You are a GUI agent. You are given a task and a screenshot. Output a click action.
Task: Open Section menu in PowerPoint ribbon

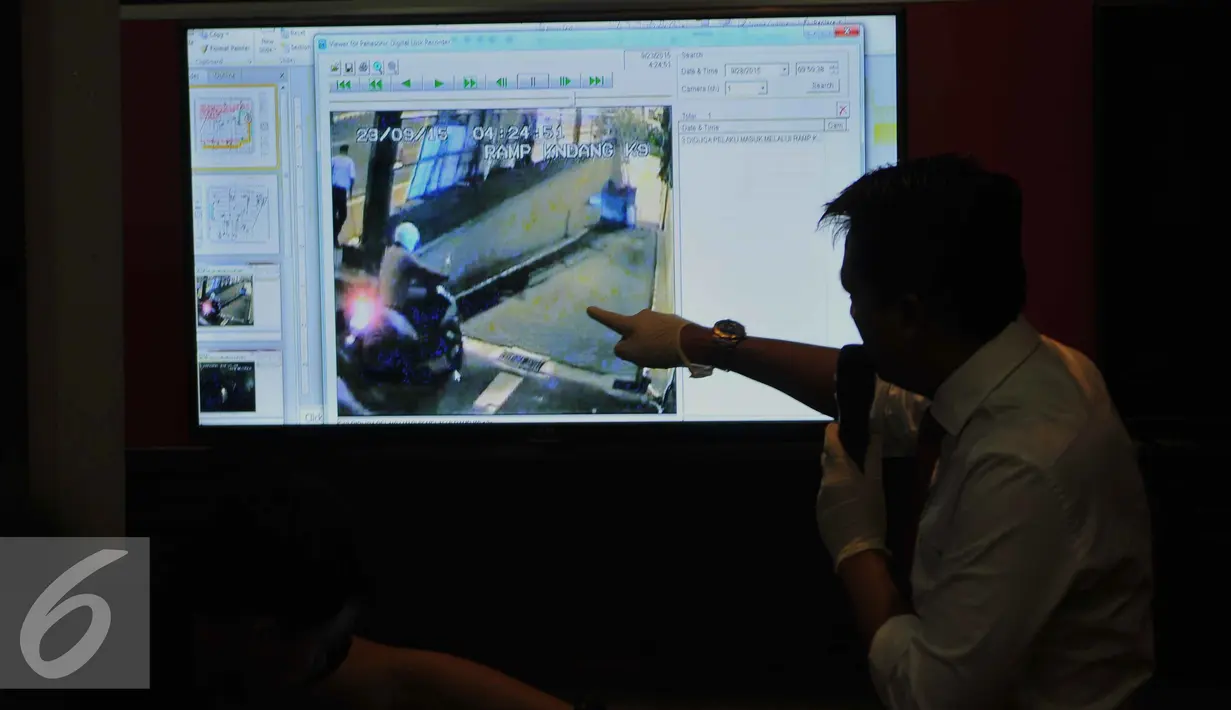click(297, 47)
